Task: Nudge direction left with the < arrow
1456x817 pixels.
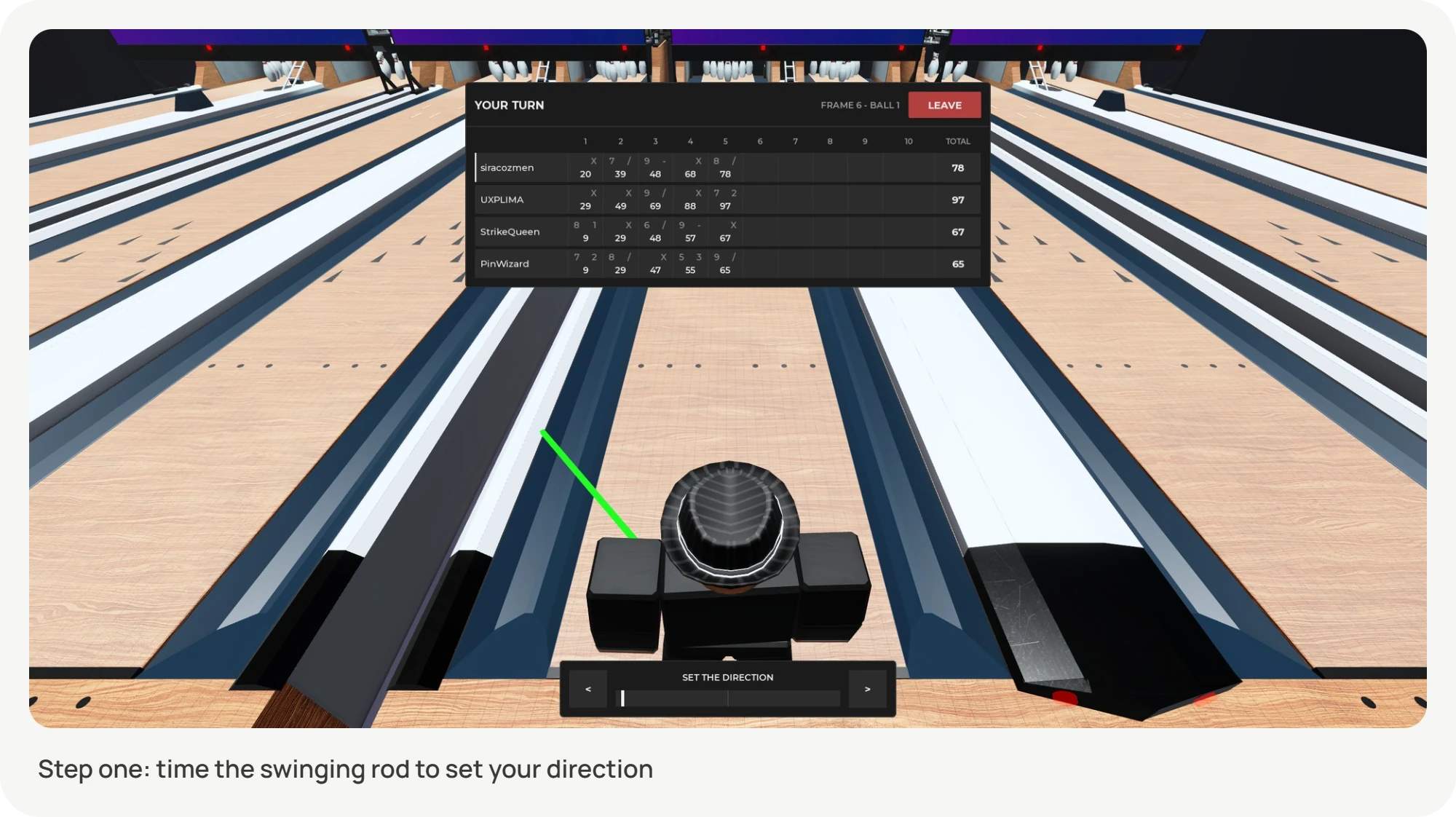Action: tap(588, 689)
